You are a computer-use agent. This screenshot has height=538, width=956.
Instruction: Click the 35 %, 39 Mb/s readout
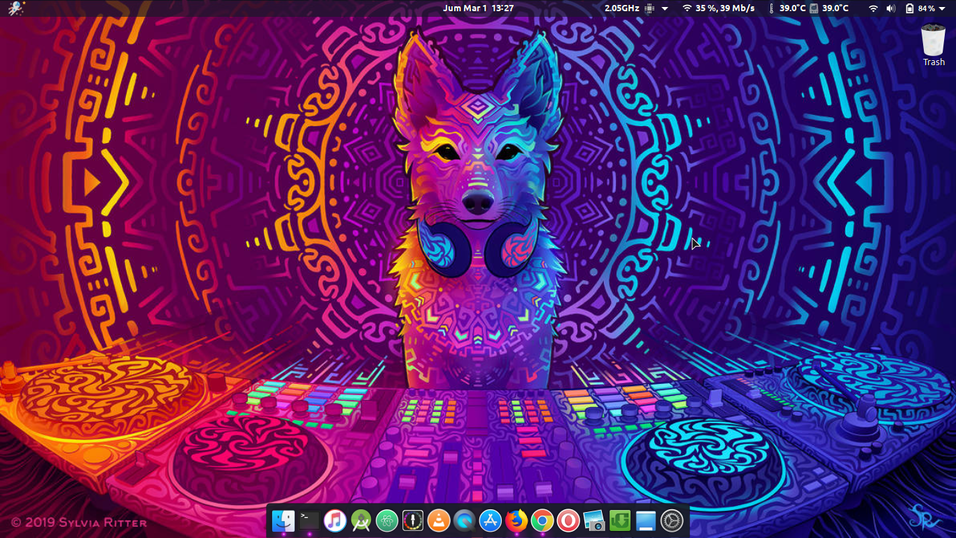725,9
